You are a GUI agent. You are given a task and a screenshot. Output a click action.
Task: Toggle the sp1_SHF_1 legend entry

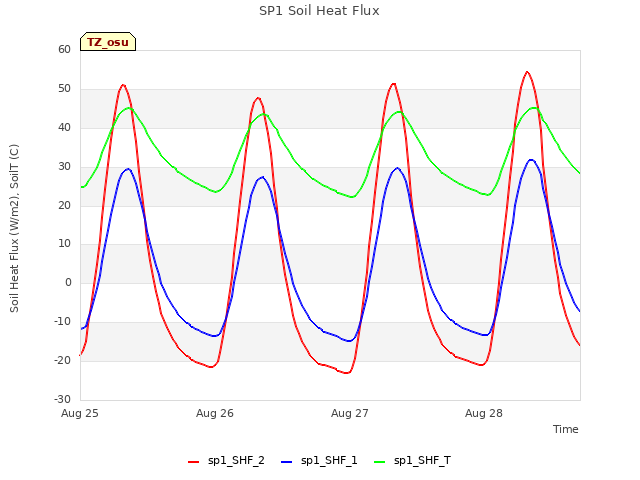pos(319,461)
